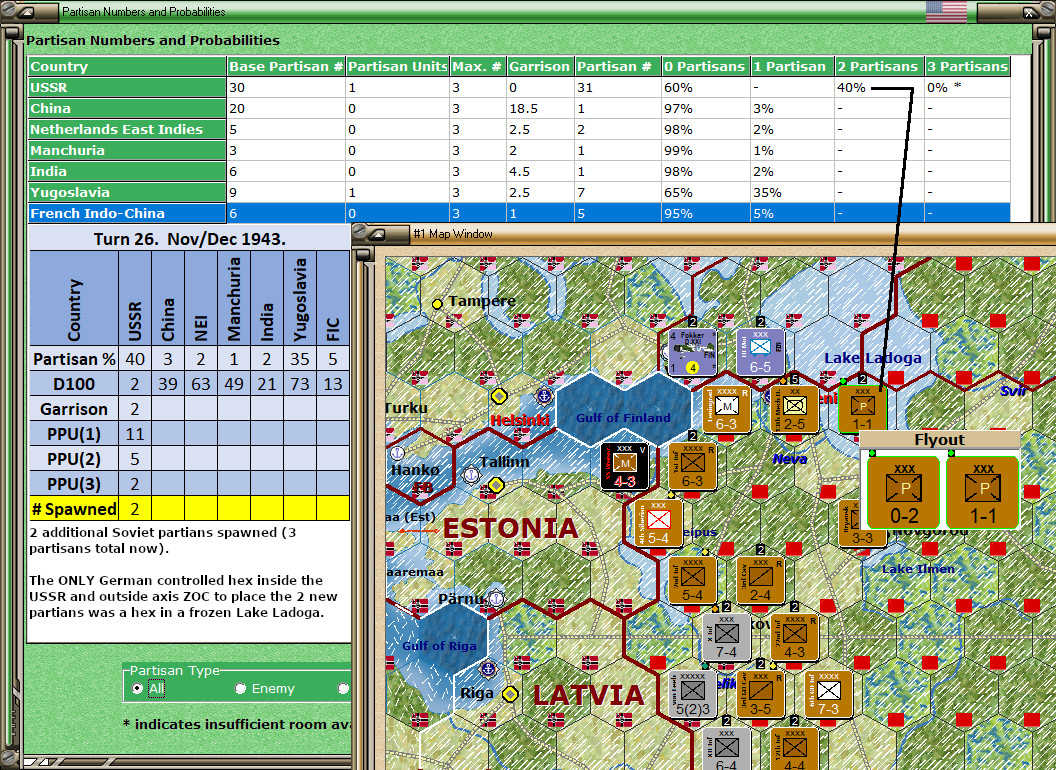This screenshot has width=1056, height=770.
Task: Select the India country row
Action: [x=519, y=171]
